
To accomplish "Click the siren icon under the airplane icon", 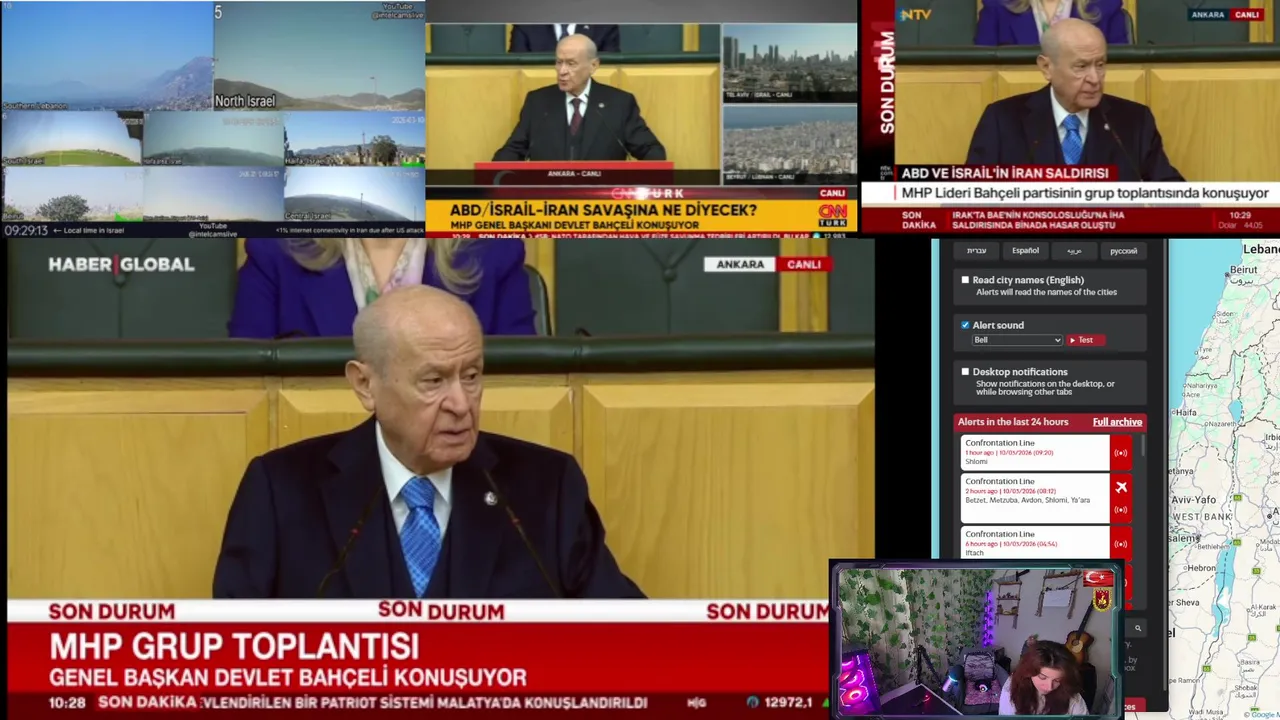I will (x=1121, y=510).
